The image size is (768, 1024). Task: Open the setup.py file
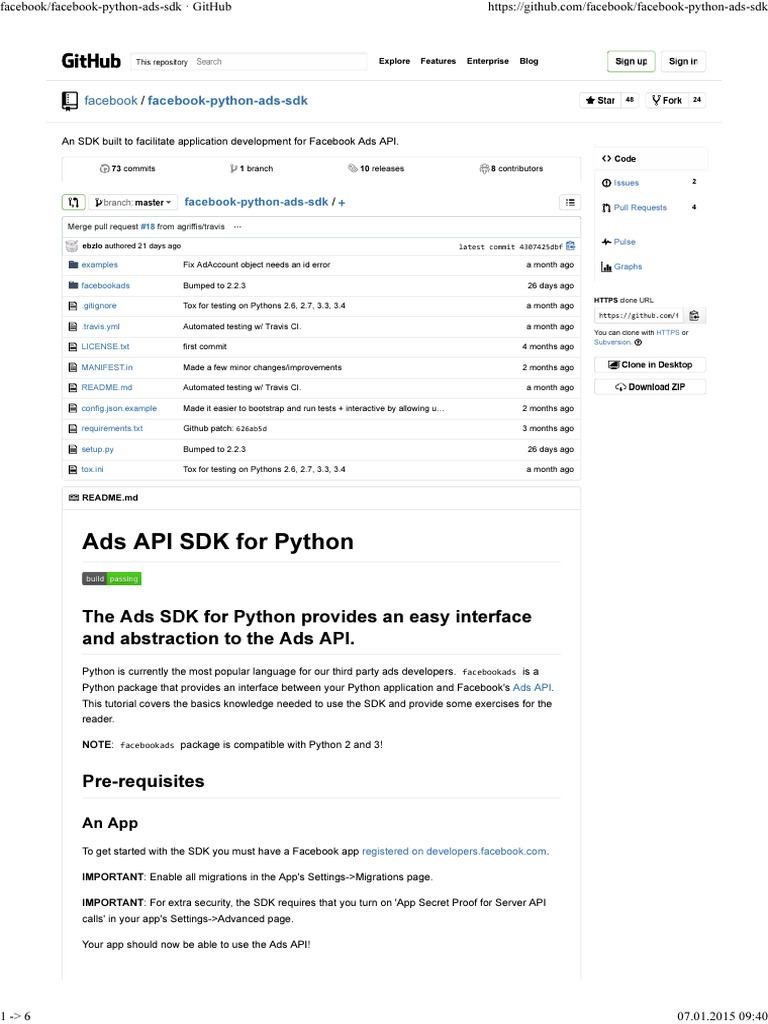[x=97, y=449]
